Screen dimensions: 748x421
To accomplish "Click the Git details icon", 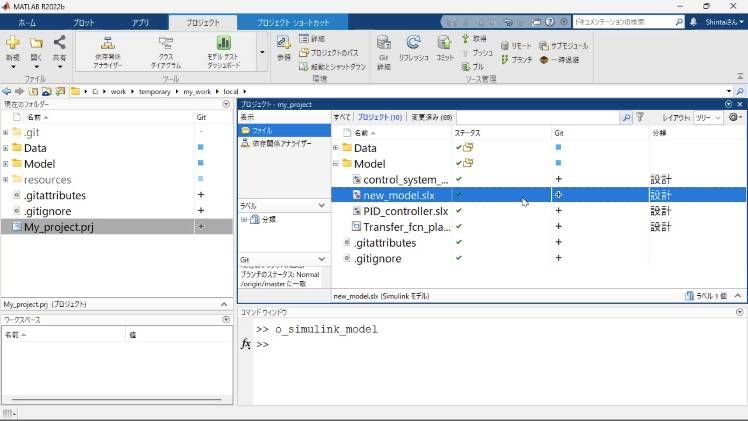I will (383, 48).
